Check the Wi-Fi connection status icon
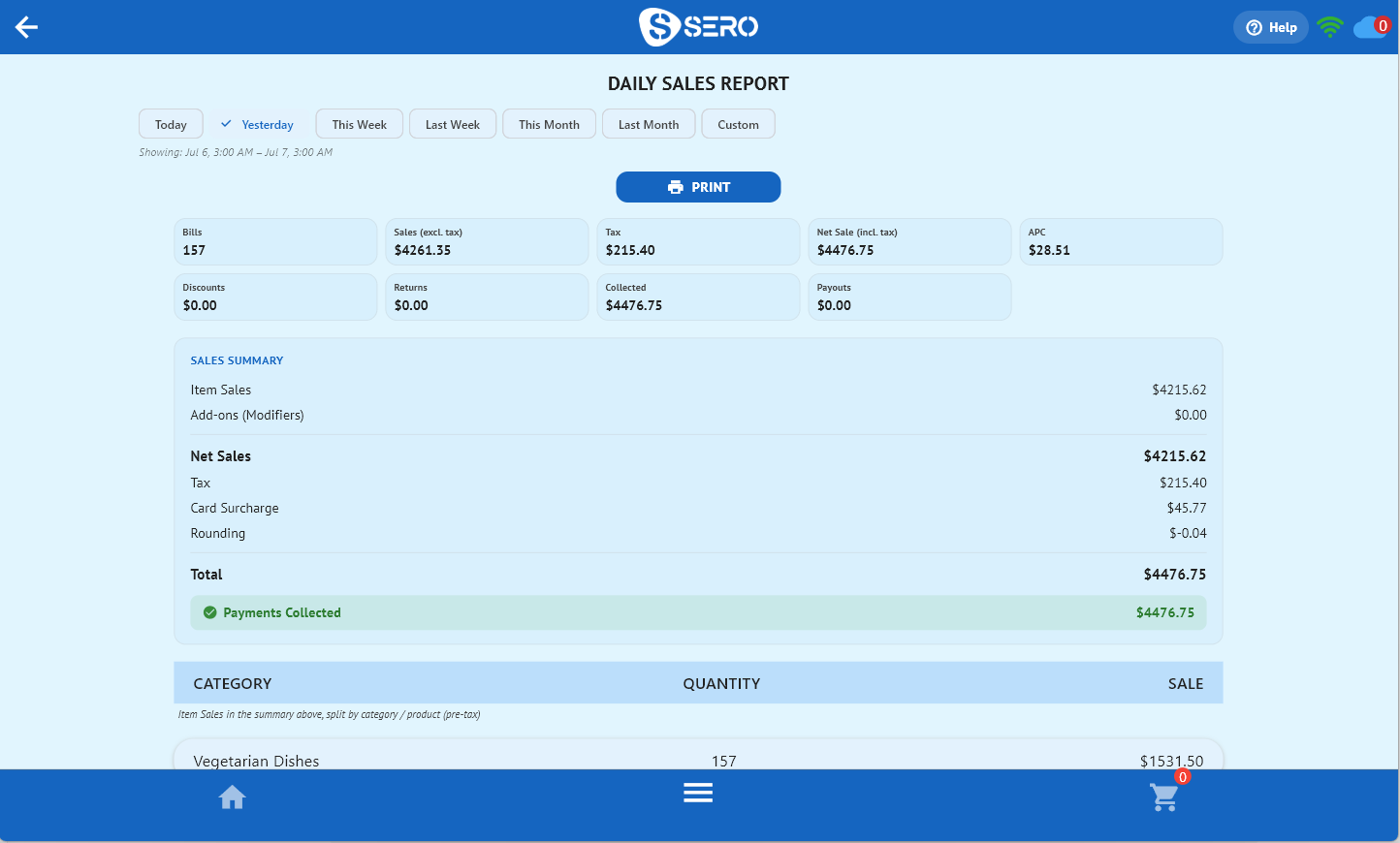 [x=1330, y=27]
